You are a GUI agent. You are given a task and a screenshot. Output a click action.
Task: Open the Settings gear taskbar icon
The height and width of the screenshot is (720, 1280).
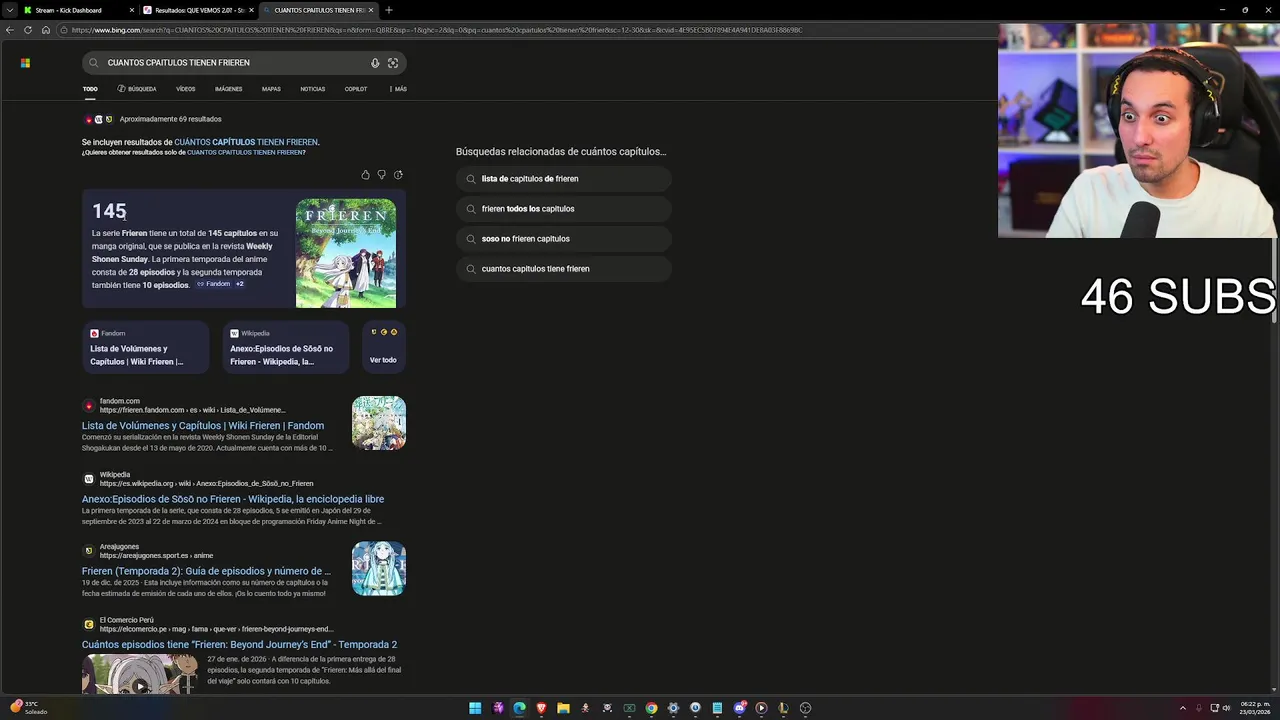click(673, 708)
